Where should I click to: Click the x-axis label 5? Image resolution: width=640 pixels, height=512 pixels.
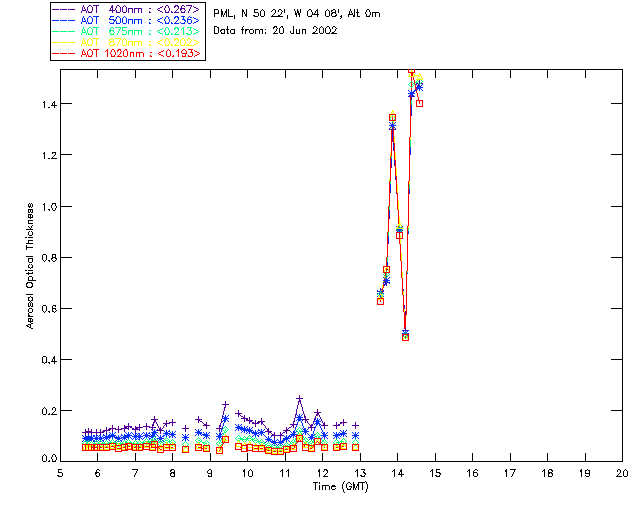[x=60, y=473]
